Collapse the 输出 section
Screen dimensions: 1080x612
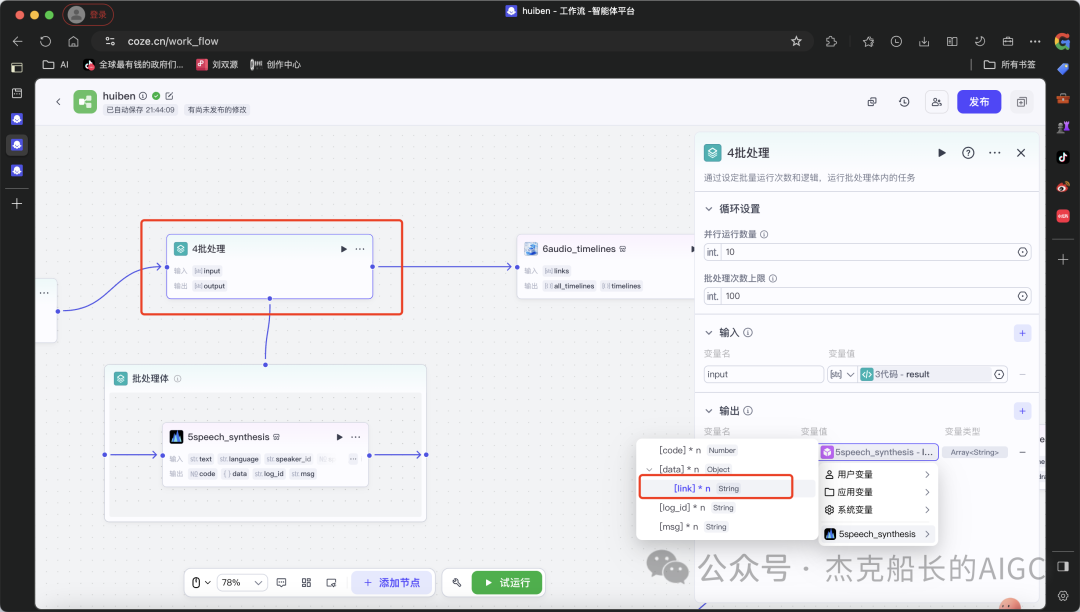[x=709, y=411]
